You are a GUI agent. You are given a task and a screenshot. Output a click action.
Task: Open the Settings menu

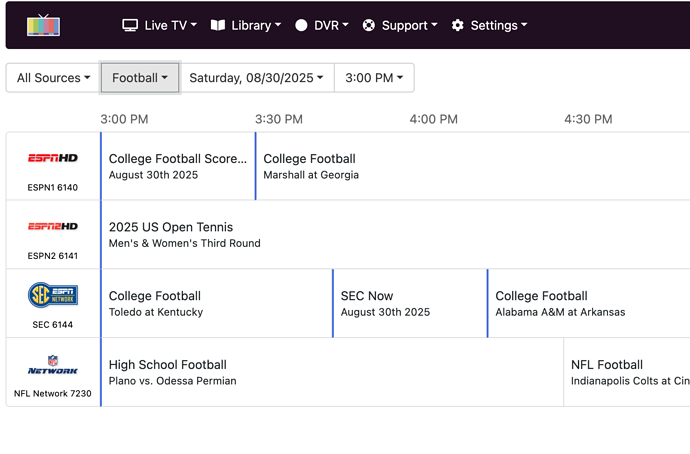pos(489,25)
